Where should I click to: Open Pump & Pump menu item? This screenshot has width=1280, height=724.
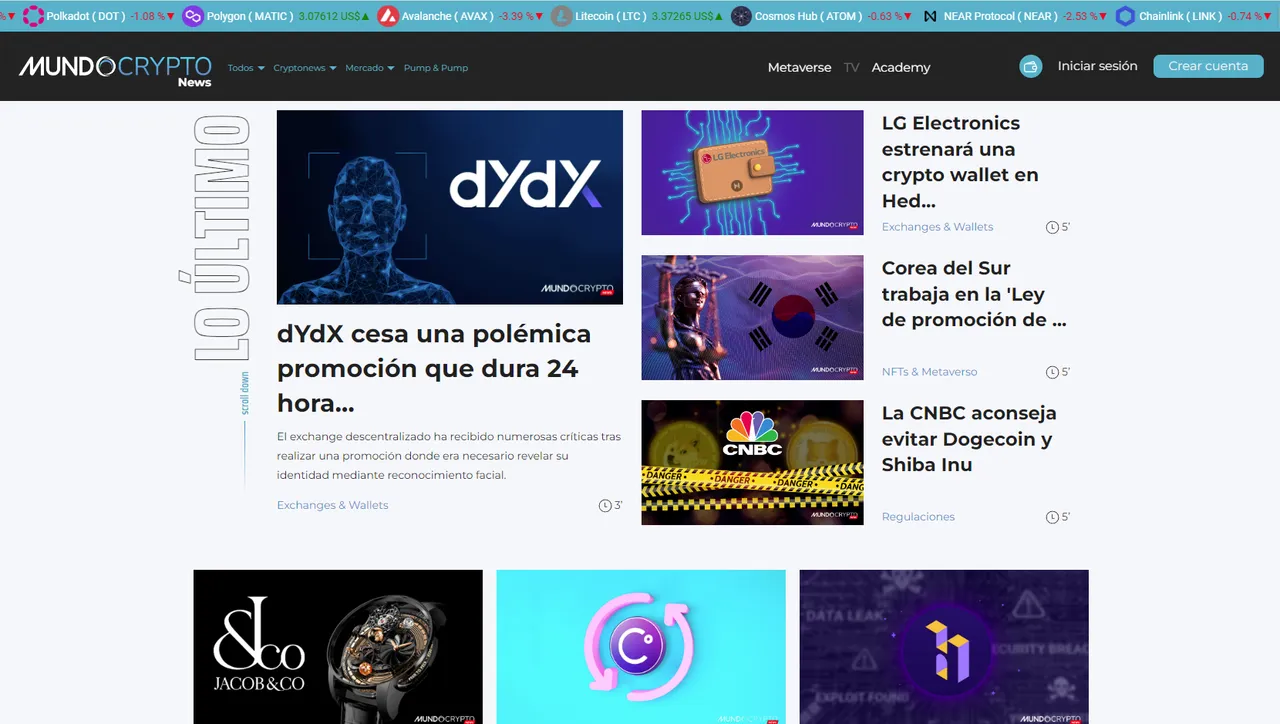(x=436, y=68)
